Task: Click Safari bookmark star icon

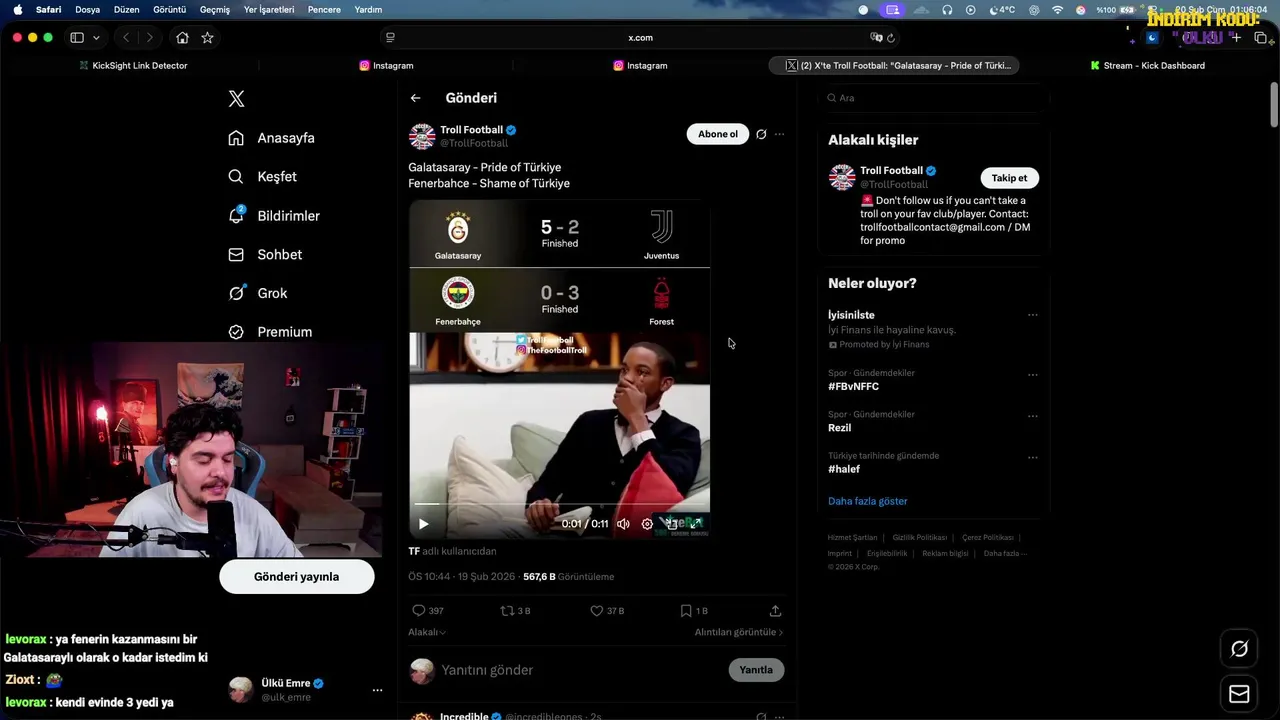Action: (x=207, y=38)
